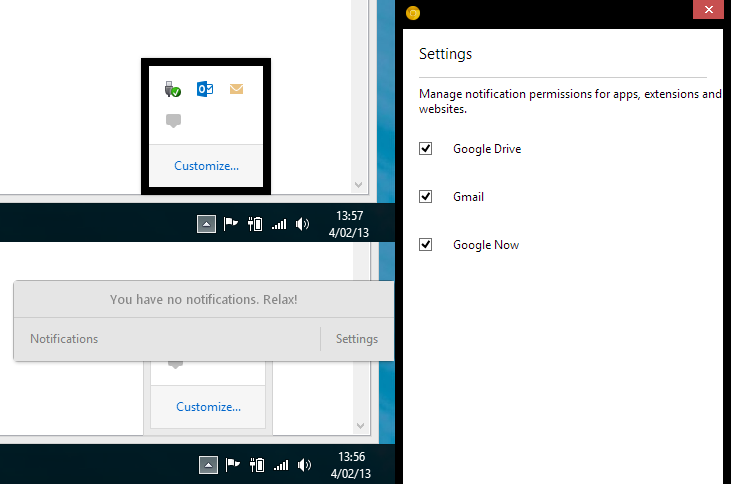Screen dimensions: 731x484
Task: Click the Google Drive label
Action: point(487,149)
